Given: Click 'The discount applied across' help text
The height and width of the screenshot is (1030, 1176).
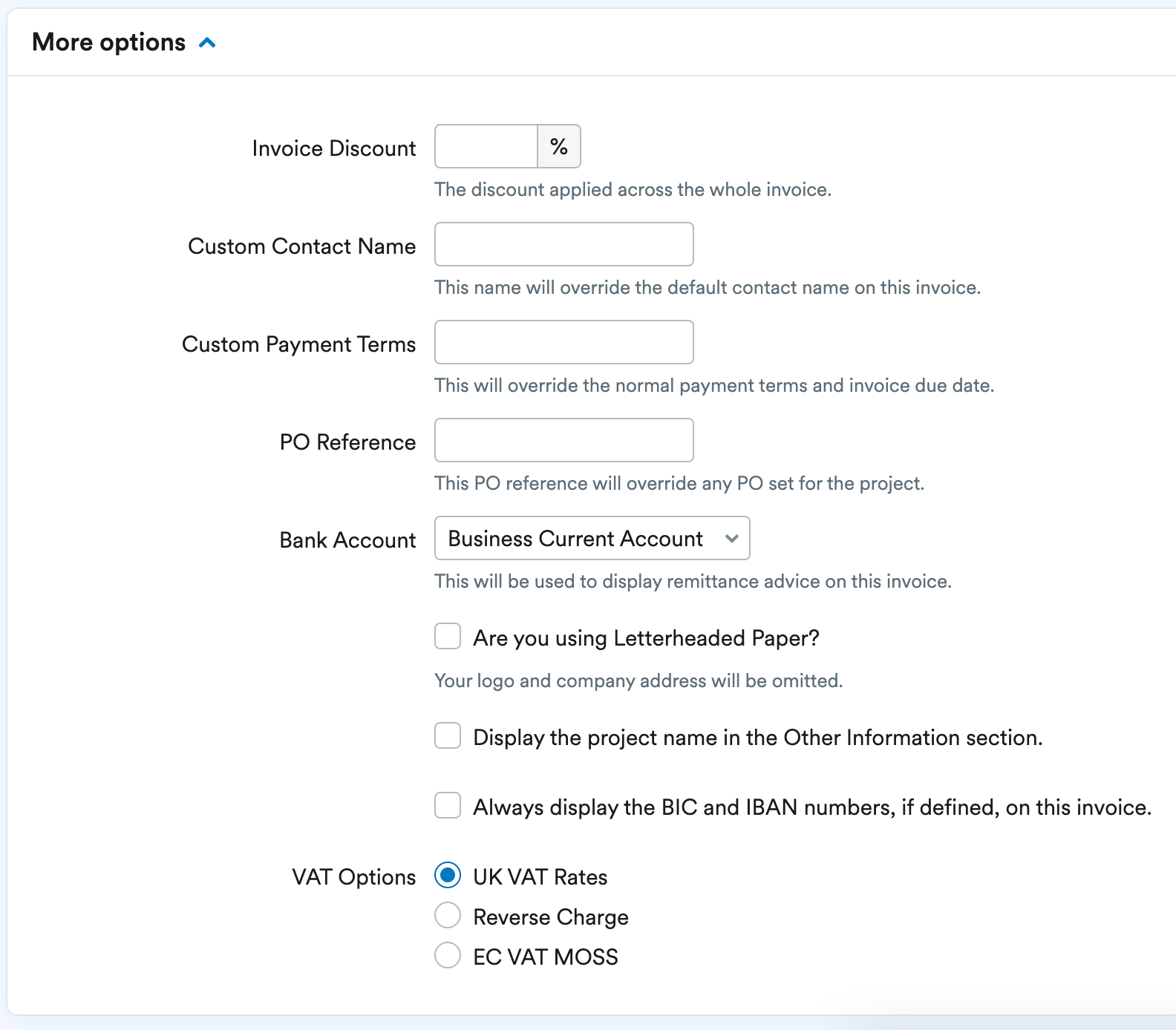Looking at the screenshot, I should [x=633, y=190].
